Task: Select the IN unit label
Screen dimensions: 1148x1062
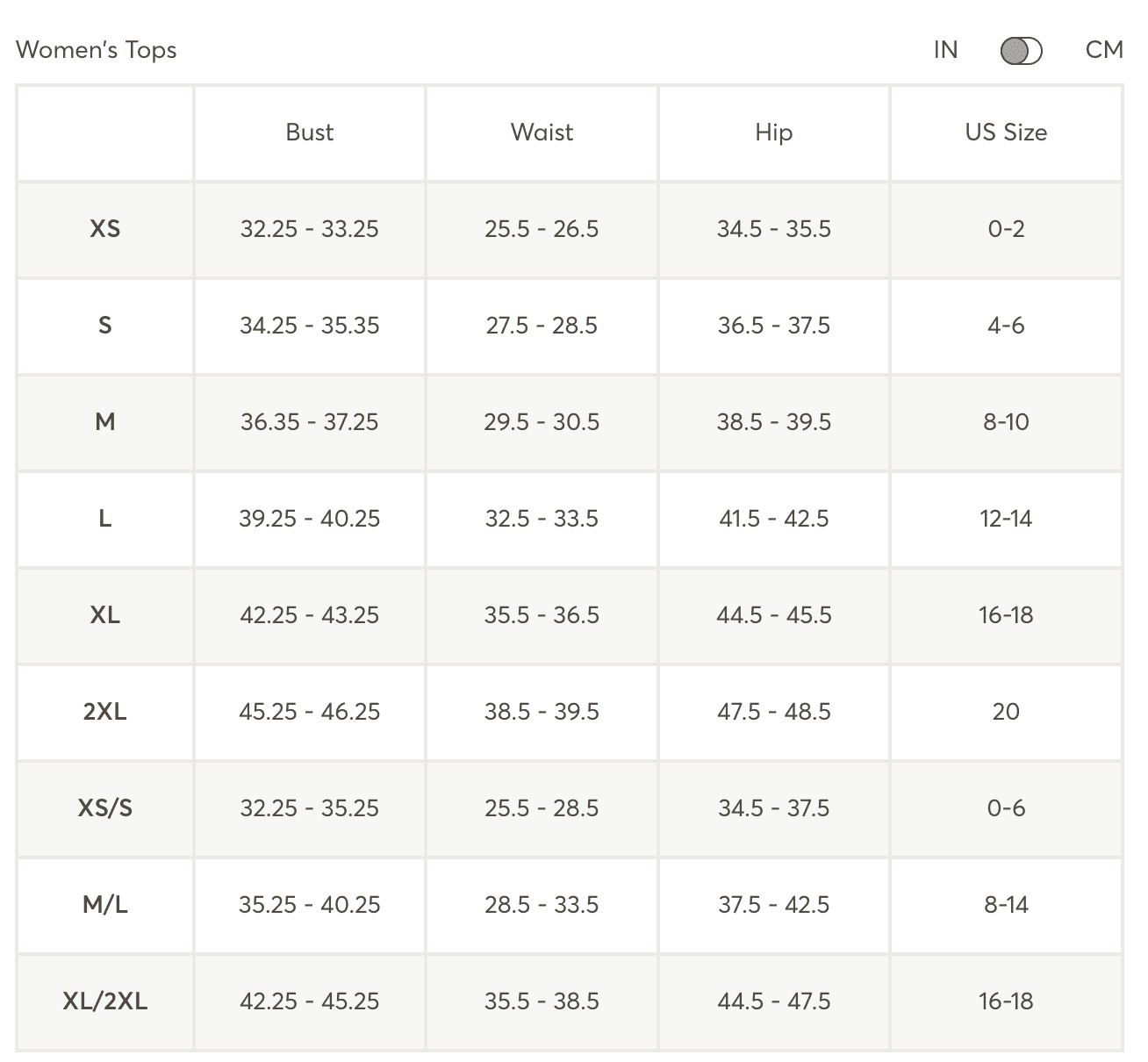Action: 945,50
